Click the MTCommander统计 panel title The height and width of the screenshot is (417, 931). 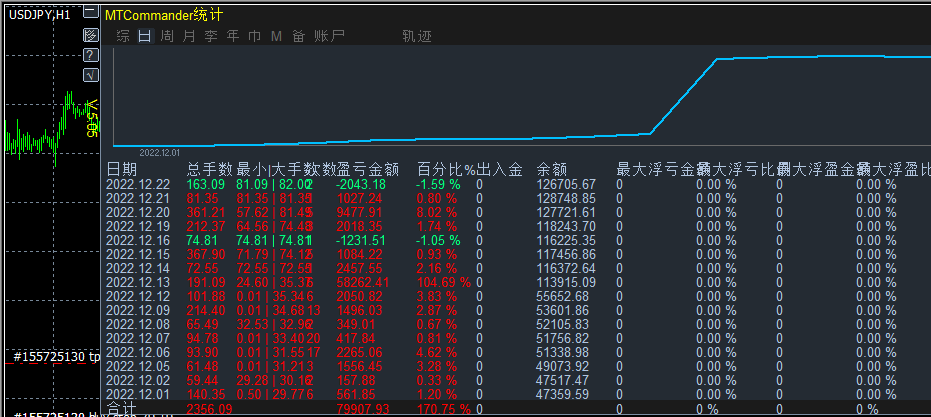tap(164, 16)
